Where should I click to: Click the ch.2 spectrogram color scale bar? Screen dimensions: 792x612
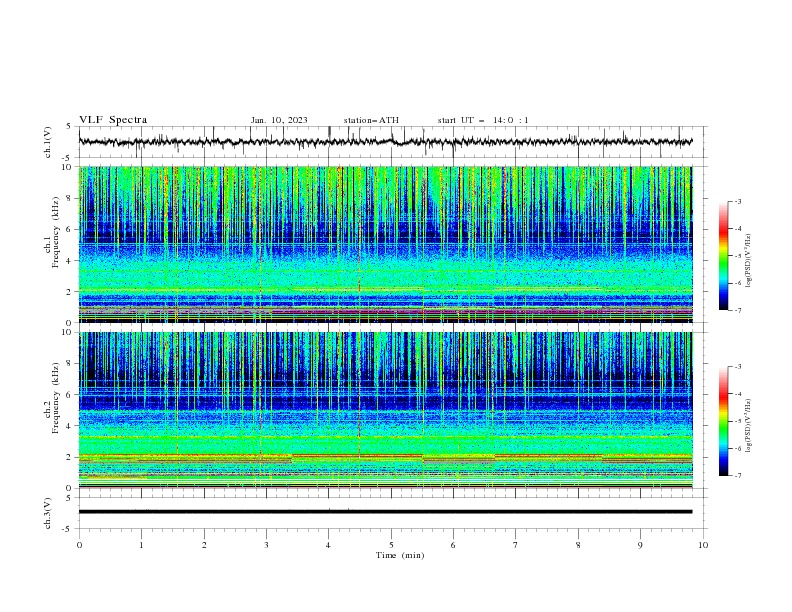pyautogui.click(x=723, y=421)
